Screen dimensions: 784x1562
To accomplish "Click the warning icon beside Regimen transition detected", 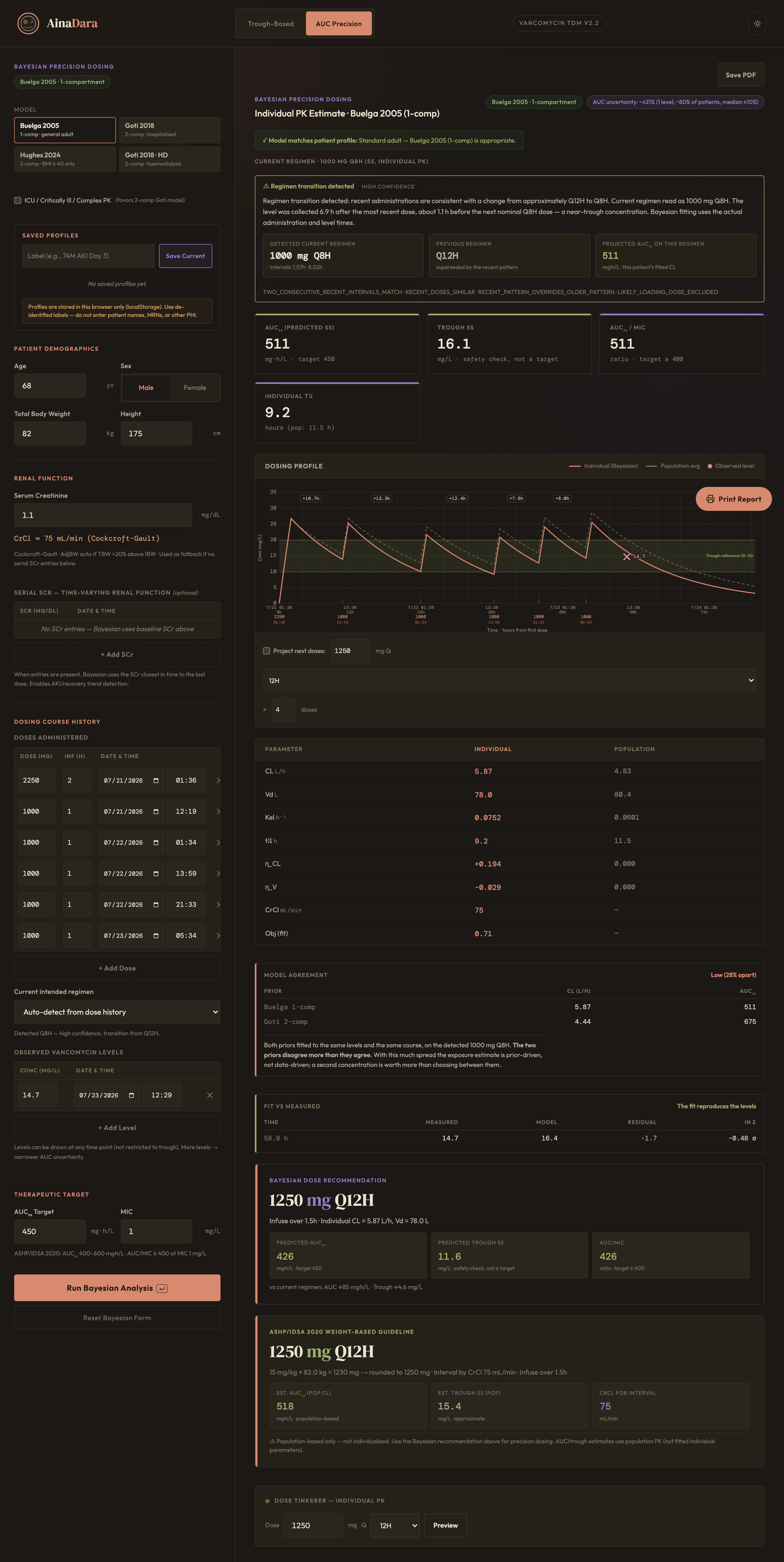I will click(266, 186).
